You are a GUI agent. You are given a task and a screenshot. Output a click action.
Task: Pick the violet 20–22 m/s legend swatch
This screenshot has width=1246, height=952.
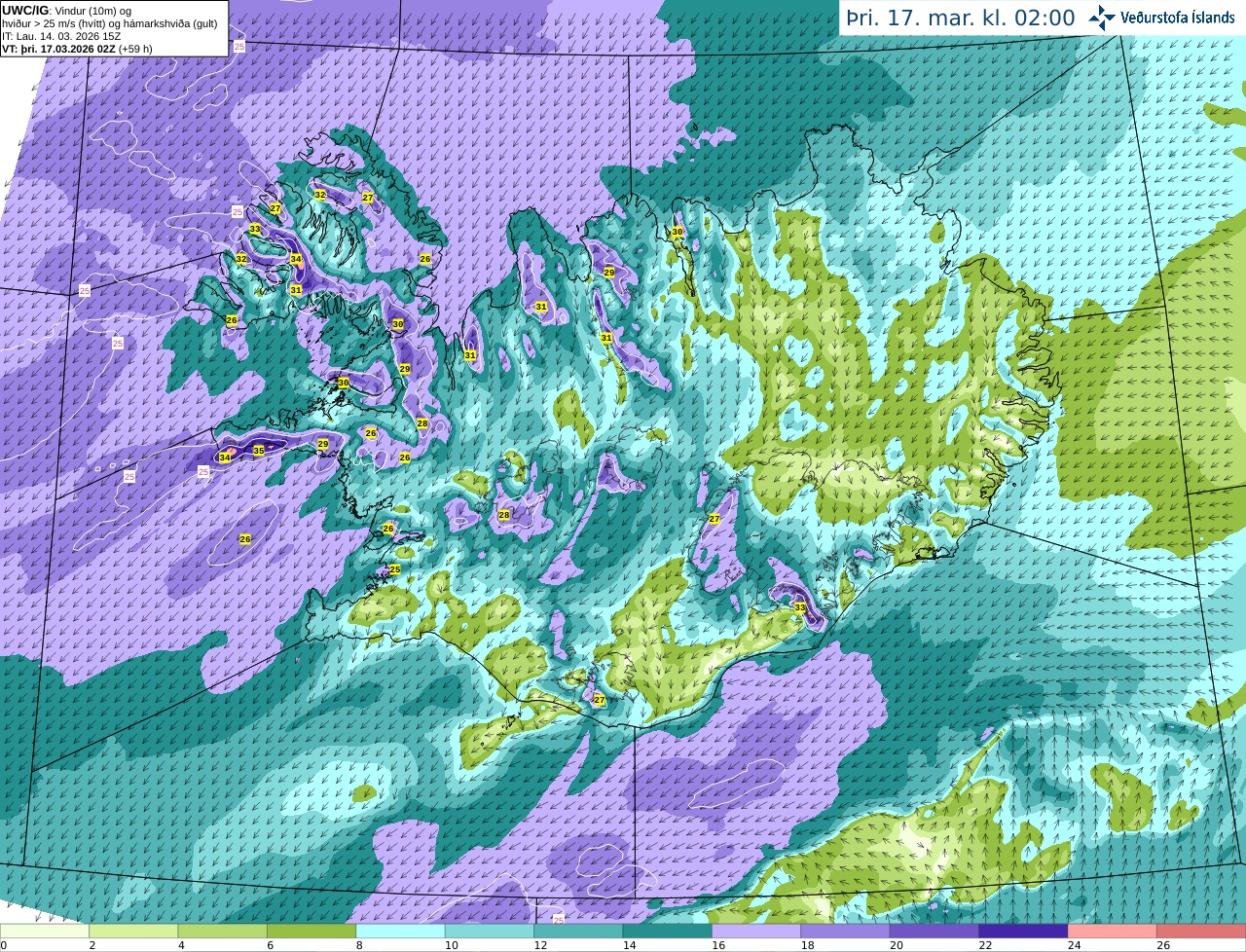pyautogui.click(x=934, y=932)
